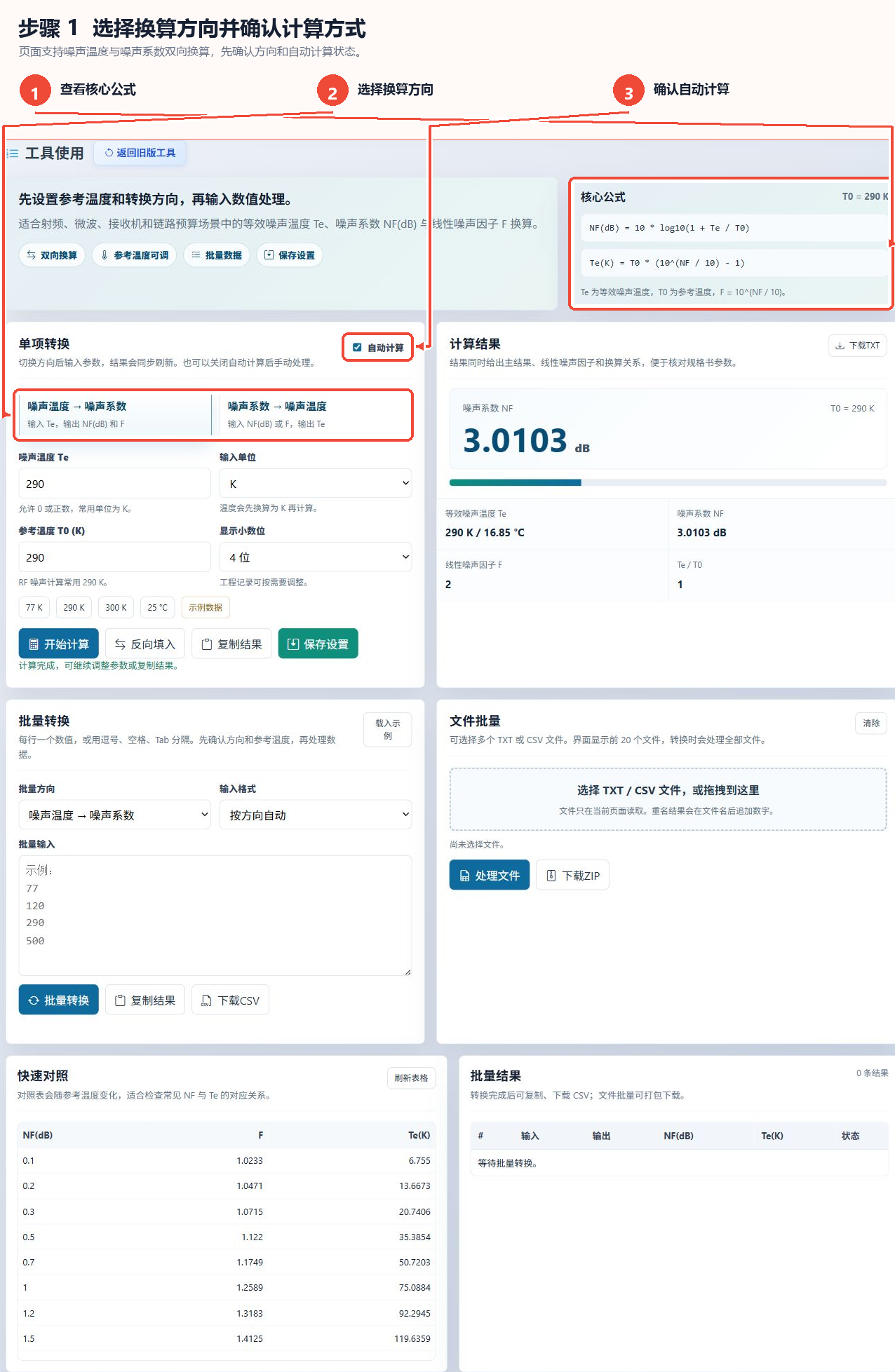The image size is (895, 1372).
Task: Click the refresh icon on 批量转换
Action: [34, 1000]
